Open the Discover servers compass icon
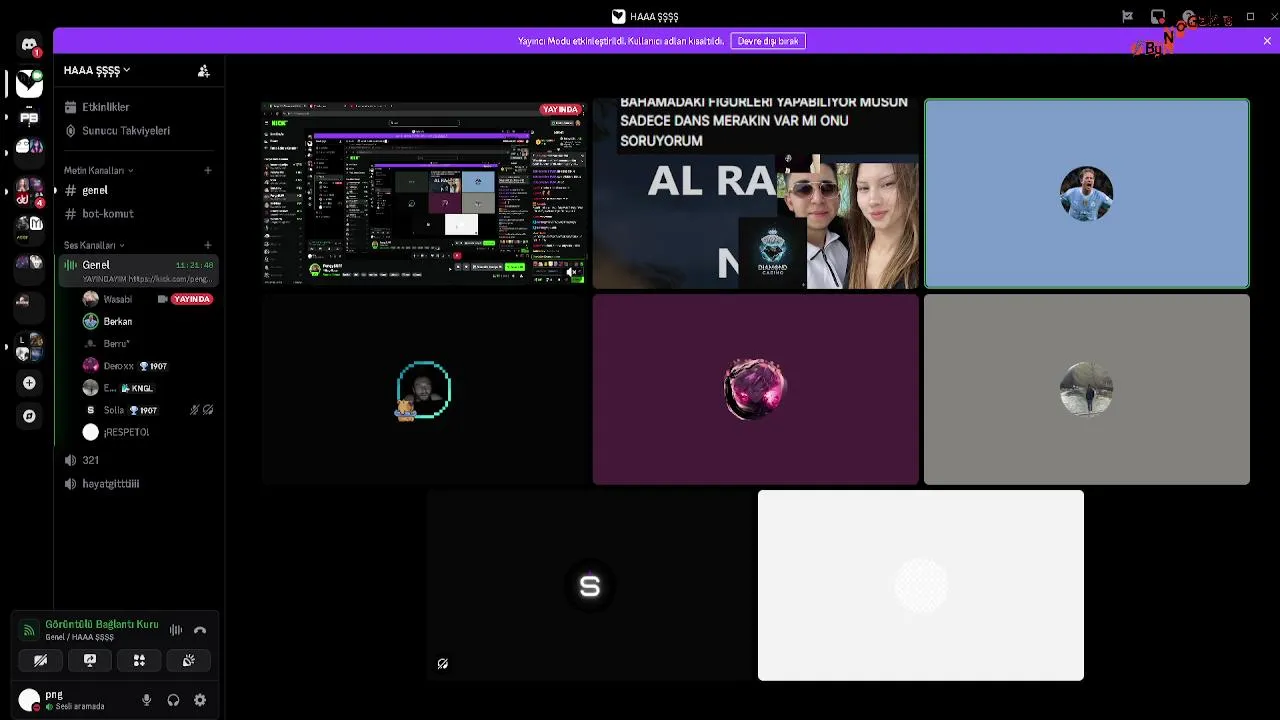The width and height of the screenshot is (1280, 720). pyautogui.click(x=29, y=416)
